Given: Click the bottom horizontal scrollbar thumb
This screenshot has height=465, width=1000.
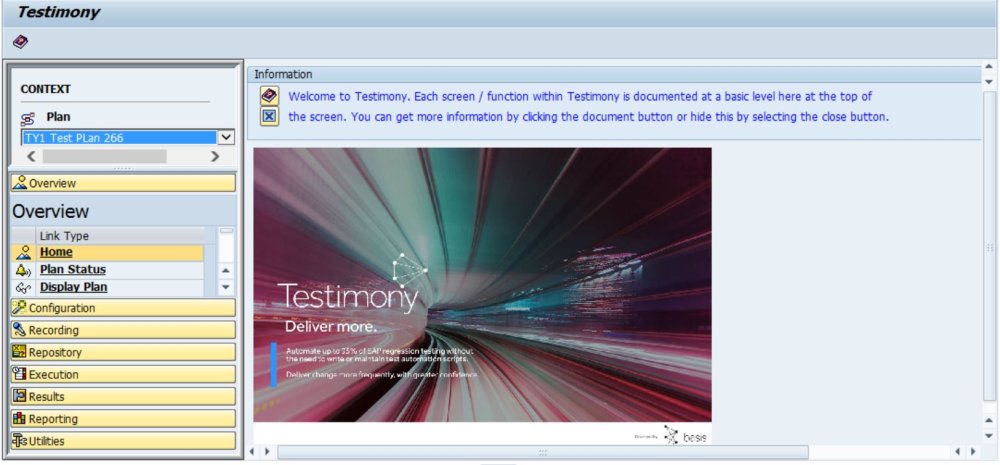Looking at the screenshot, I should 543,452.
